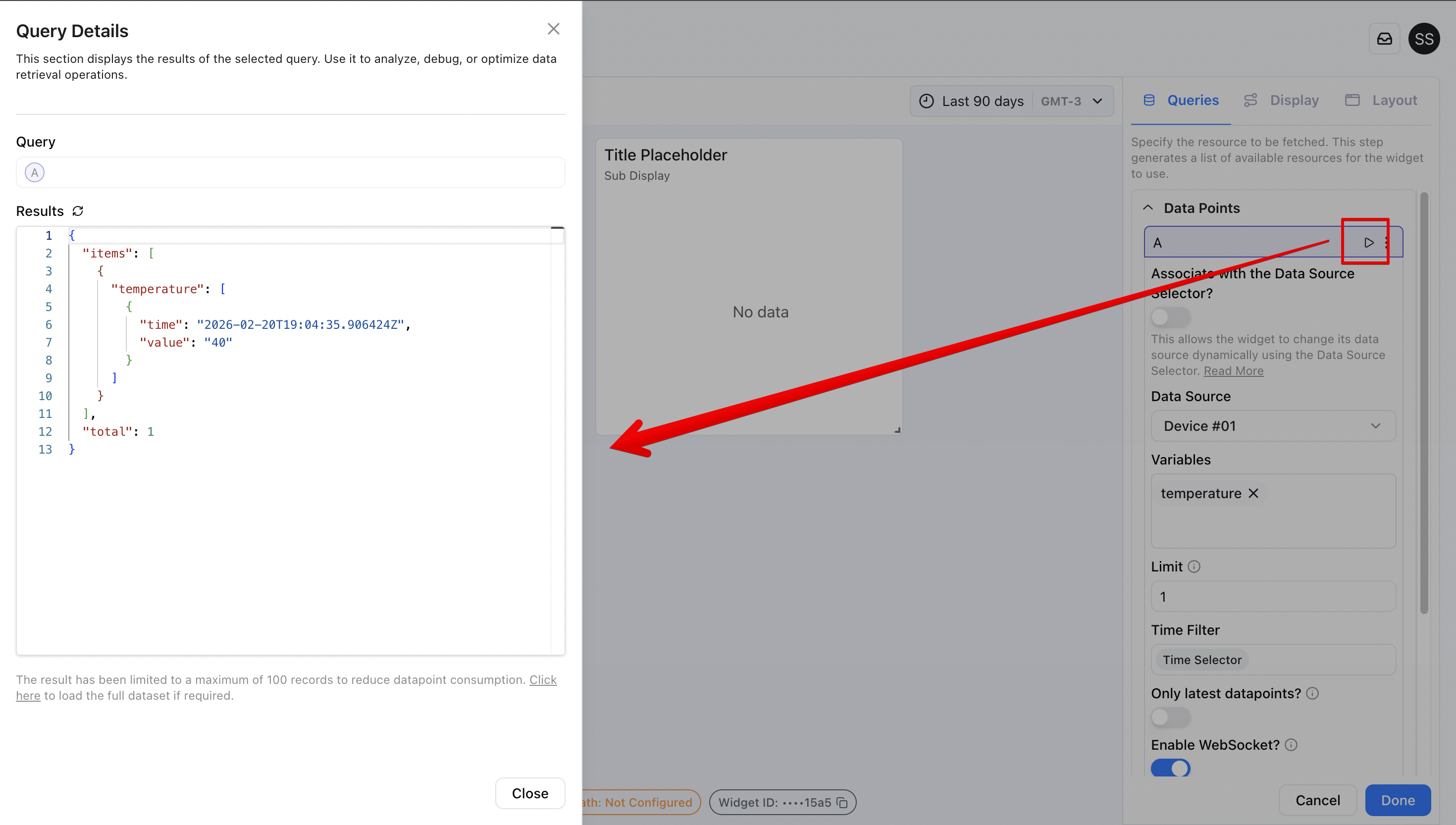Copy the Widget ID icon
The height and width of the screenshot is (825, 1456).
pyautogui.click(x=842, y=802)
